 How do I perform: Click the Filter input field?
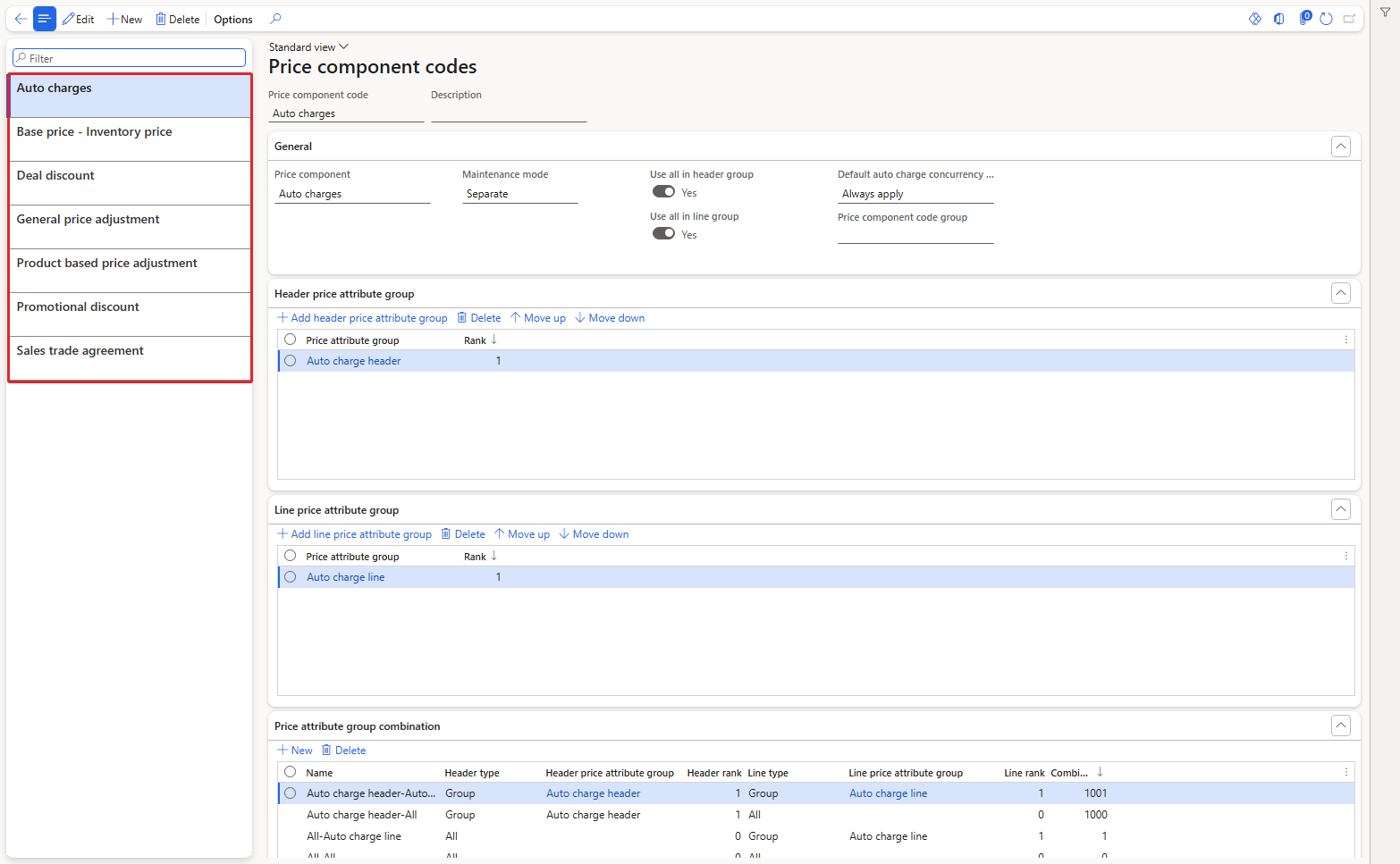click(x=130, y=58)
